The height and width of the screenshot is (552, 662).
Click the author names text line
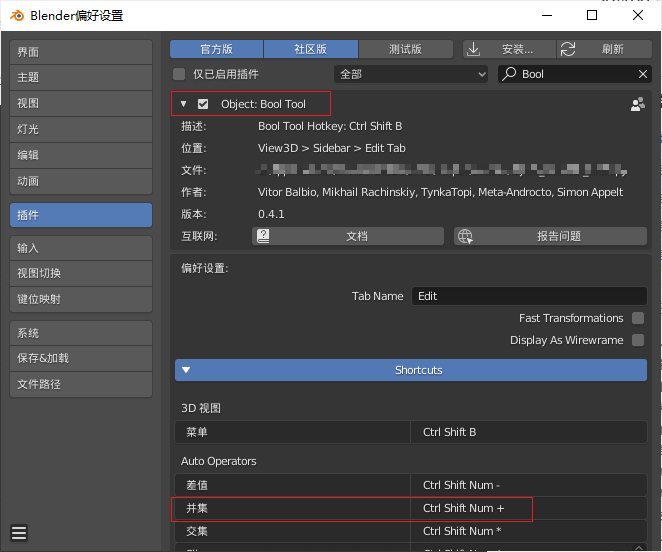click(x=440, y=192)
